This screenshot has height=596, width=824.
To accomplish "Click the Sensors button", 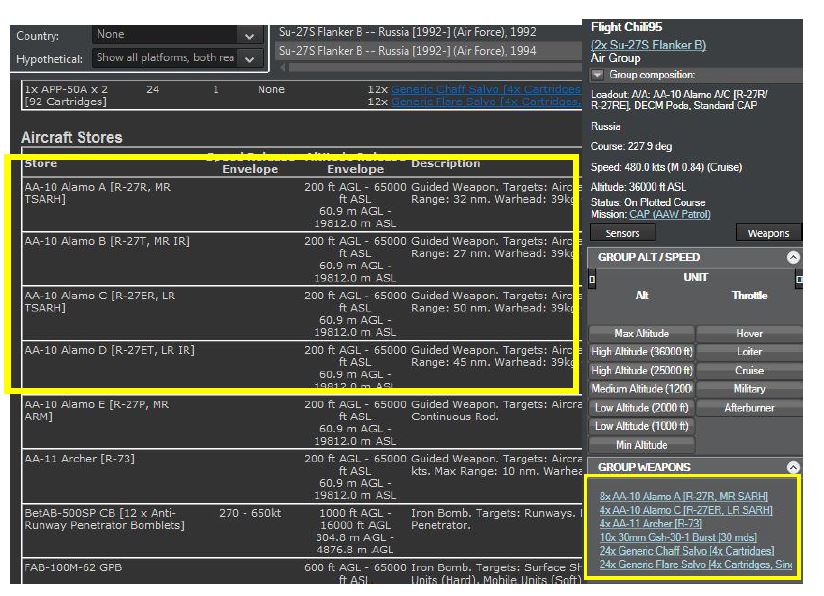I will (x=623, y=233).
